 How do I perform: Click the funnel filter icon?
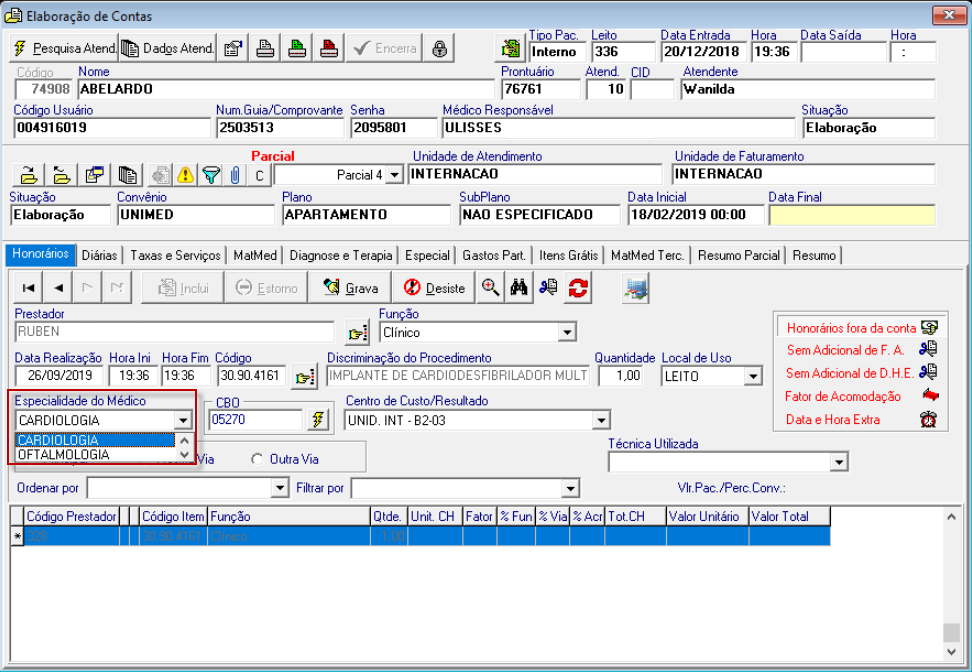point(211,175)
